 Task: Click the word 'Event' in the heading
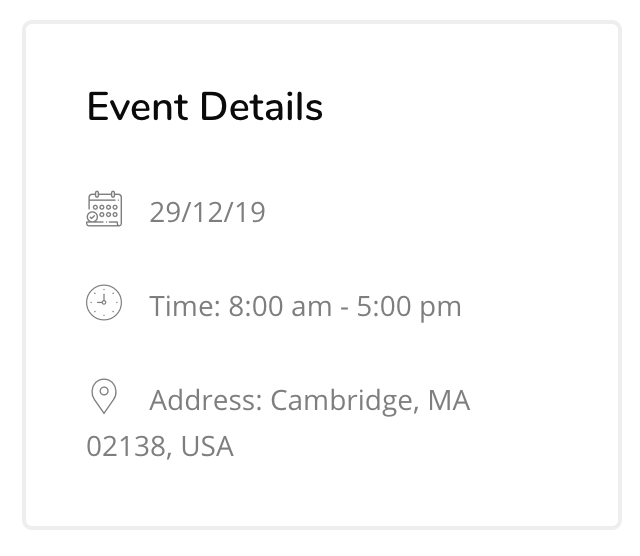138,107
